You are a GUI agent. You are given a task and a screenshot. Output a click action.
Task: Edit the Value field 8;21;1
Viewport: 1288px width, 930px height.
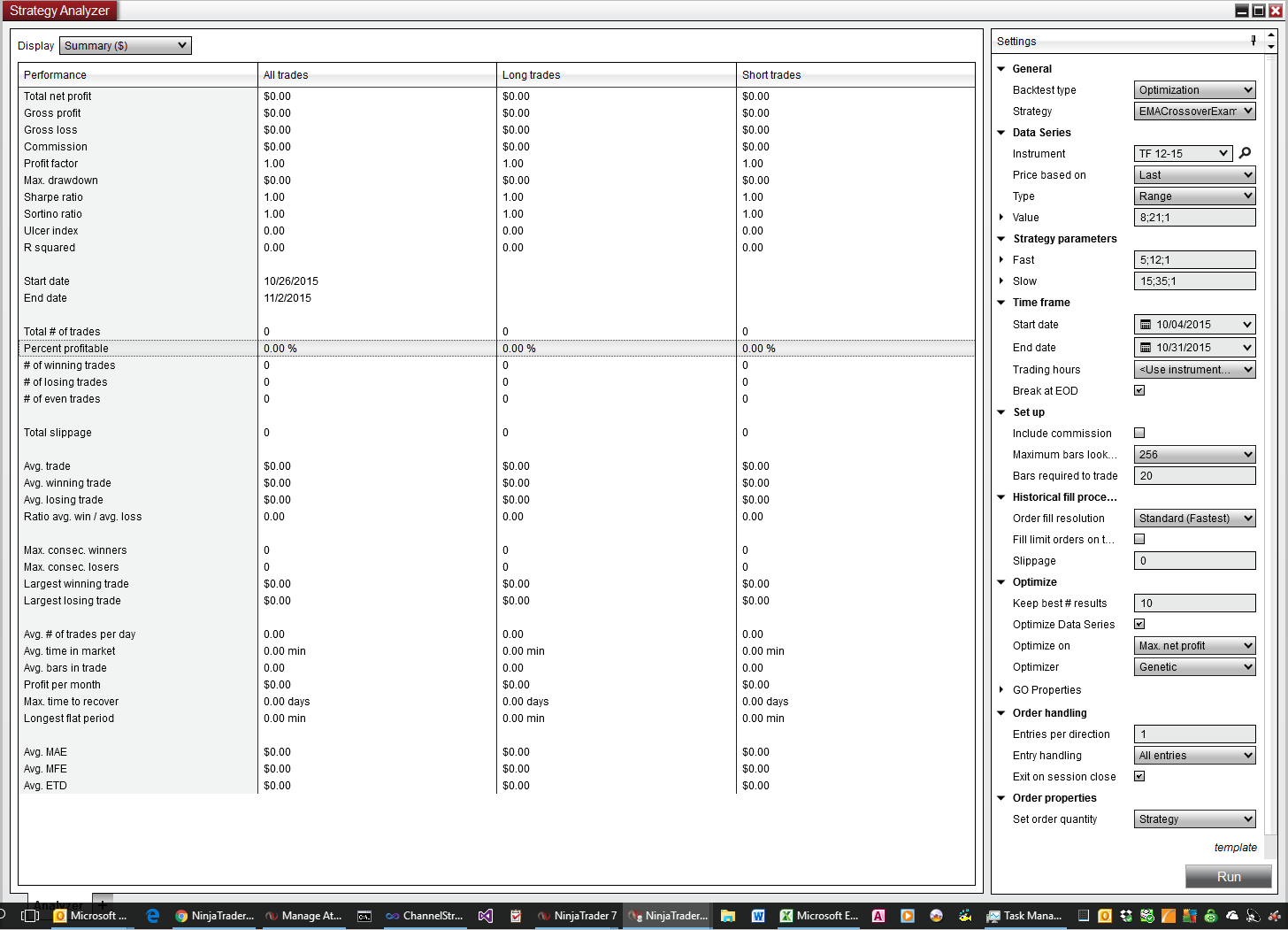tap(1194, 217)
